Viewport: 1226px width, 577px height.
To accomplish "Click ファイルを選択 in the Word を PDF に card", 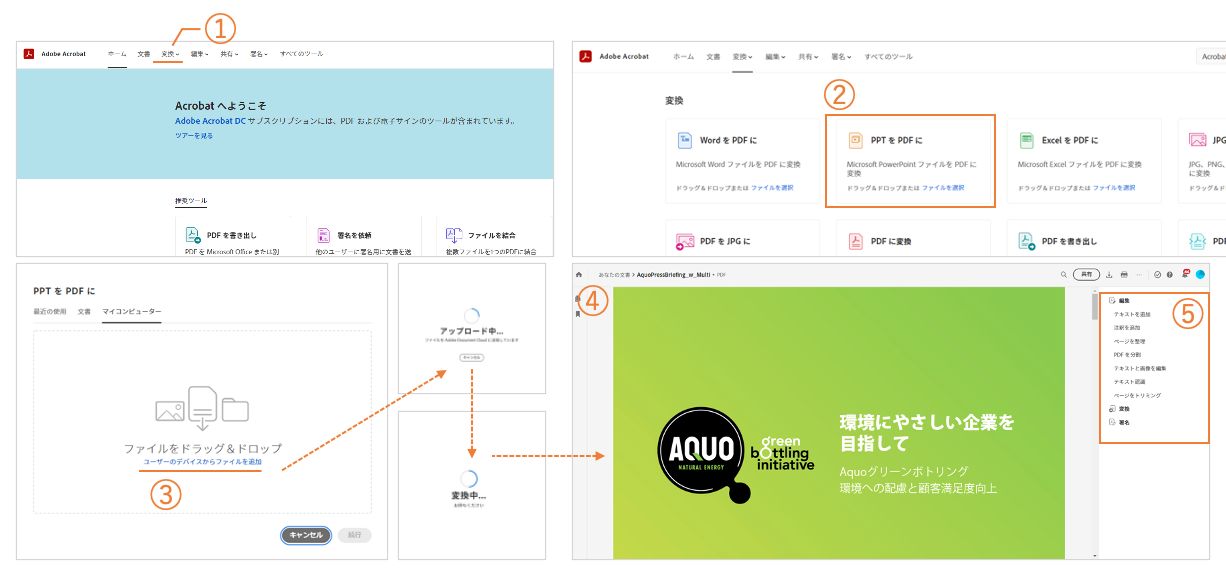I will click(x=772, y=188).
